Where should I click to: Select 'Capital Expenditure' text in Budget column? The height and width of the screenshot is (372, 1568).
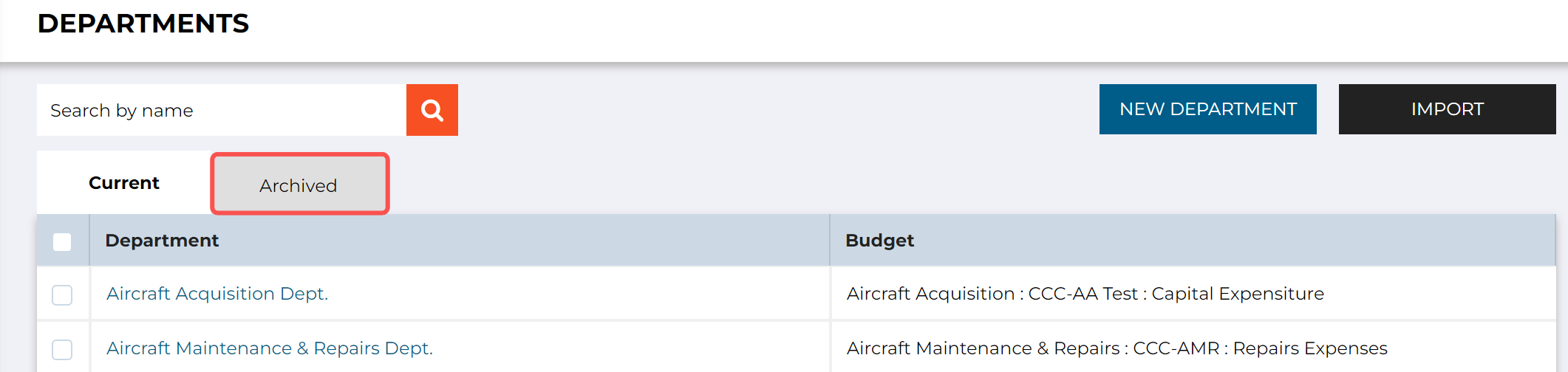click(1238, 294)
